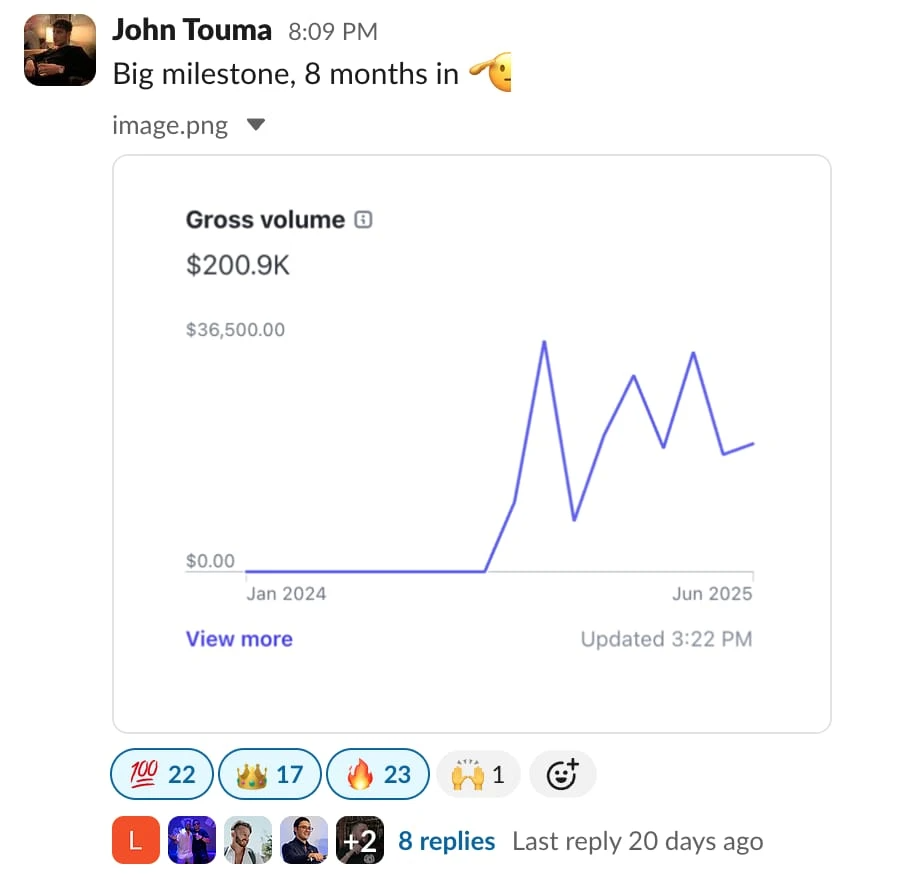Click the +2 more repliers avatar
910x894 pixels.
click(360, 841)
